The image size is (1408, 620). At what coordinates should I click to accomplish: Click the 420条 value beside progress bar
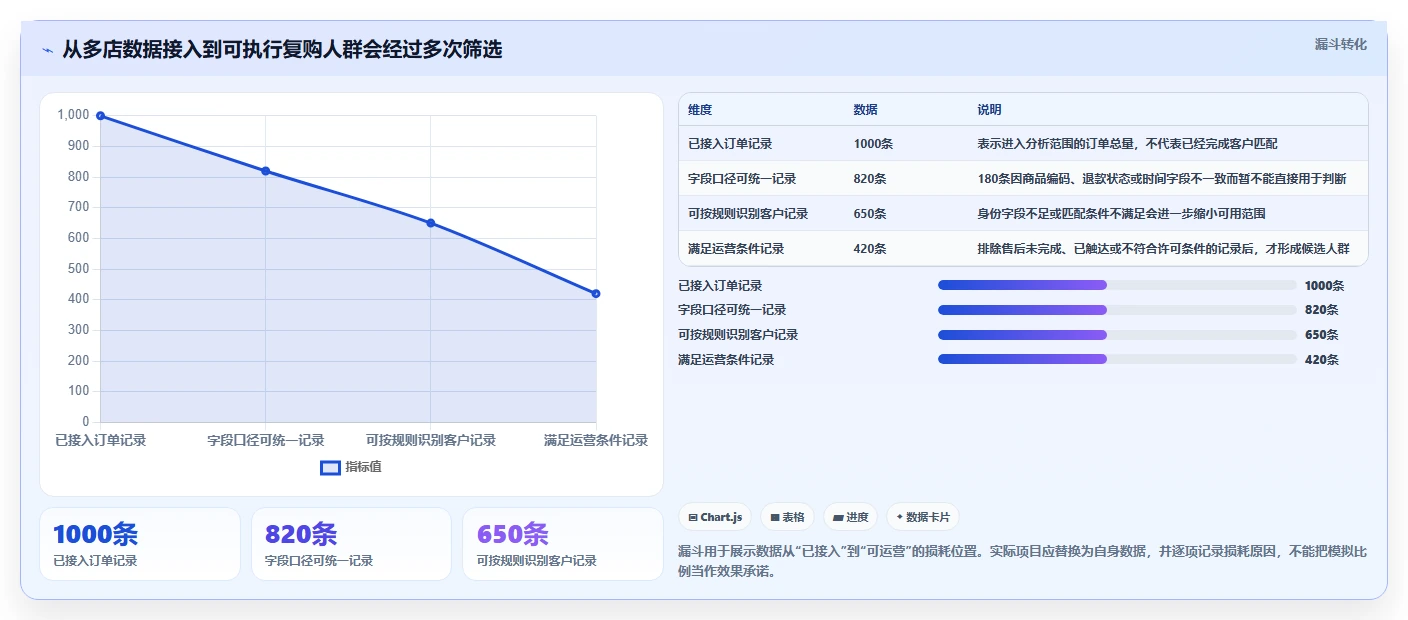pos(1321,360)
